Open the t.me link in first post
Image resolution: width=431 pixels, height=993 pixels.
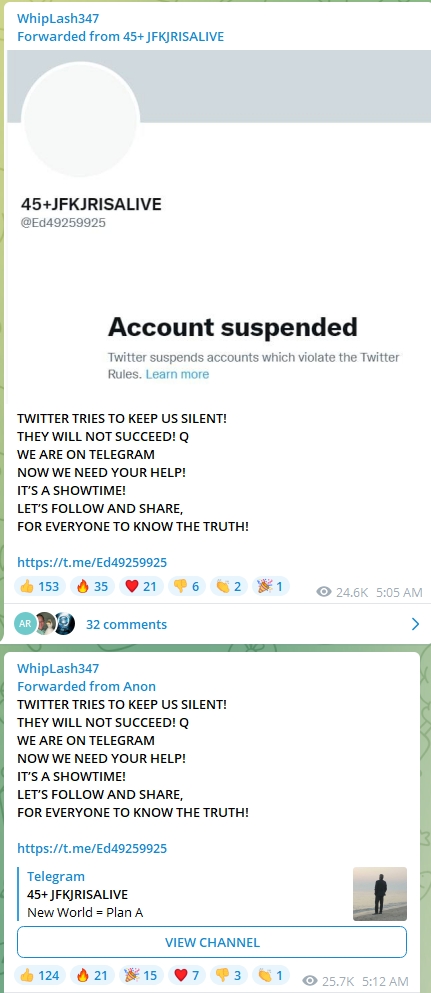point(92,562)
